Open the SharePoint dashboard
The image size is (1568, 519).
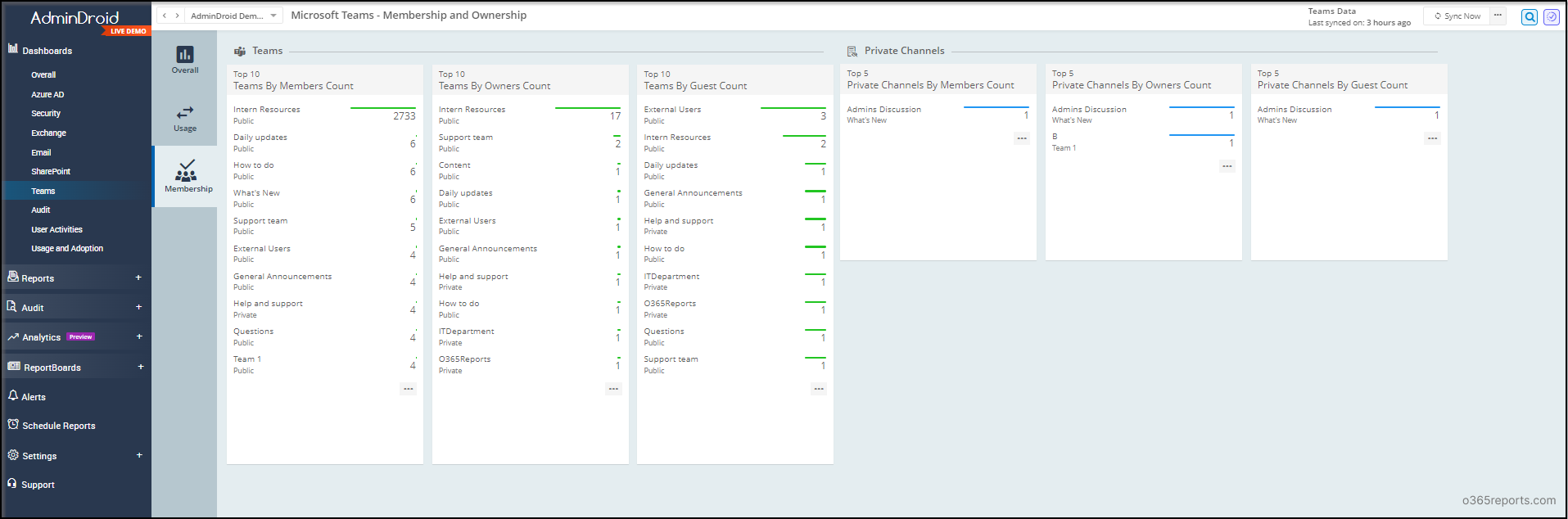click(x=51, y=171)
